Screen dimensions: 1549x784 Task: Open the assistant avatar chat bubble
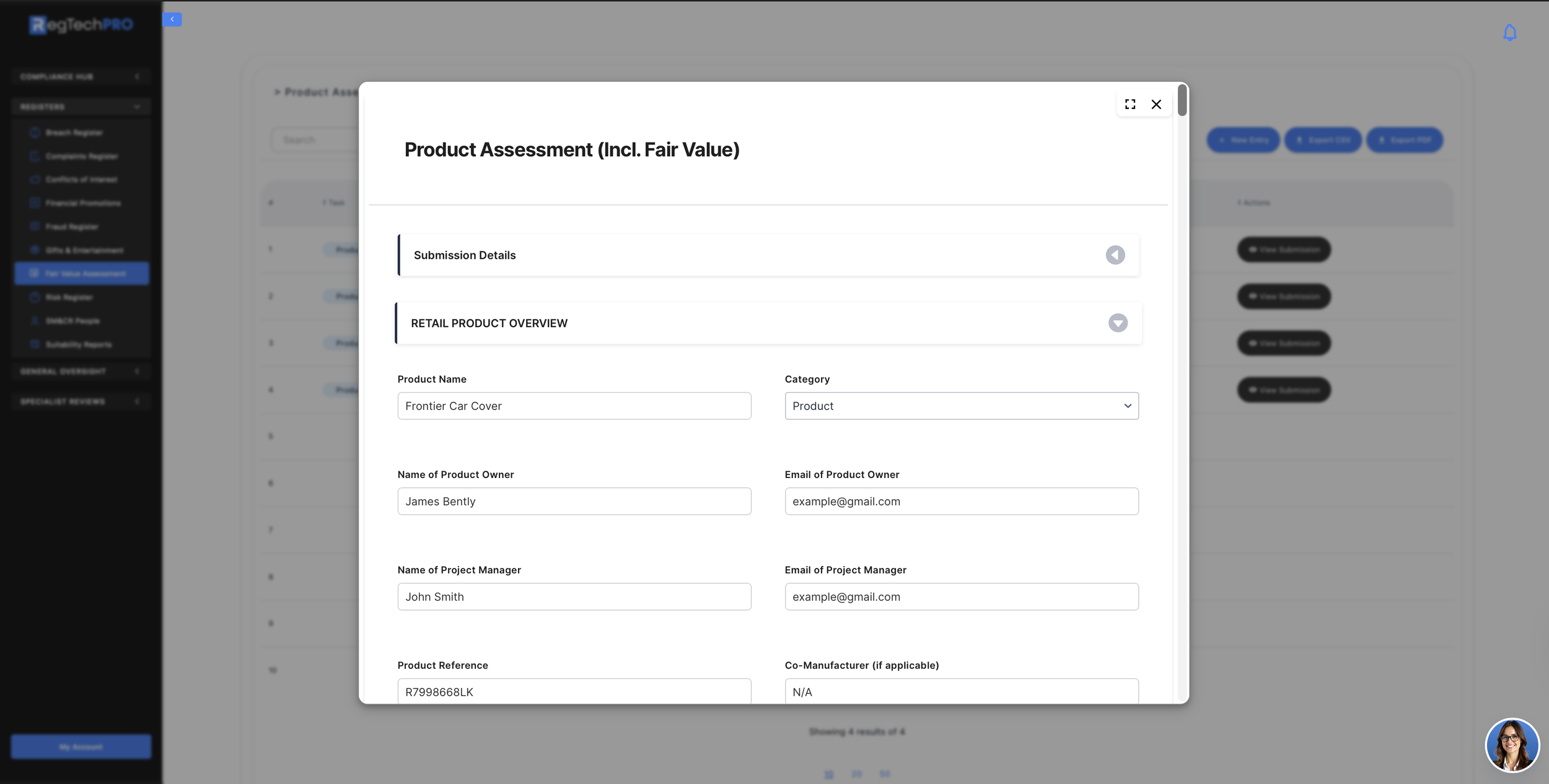coord(1512,745)
